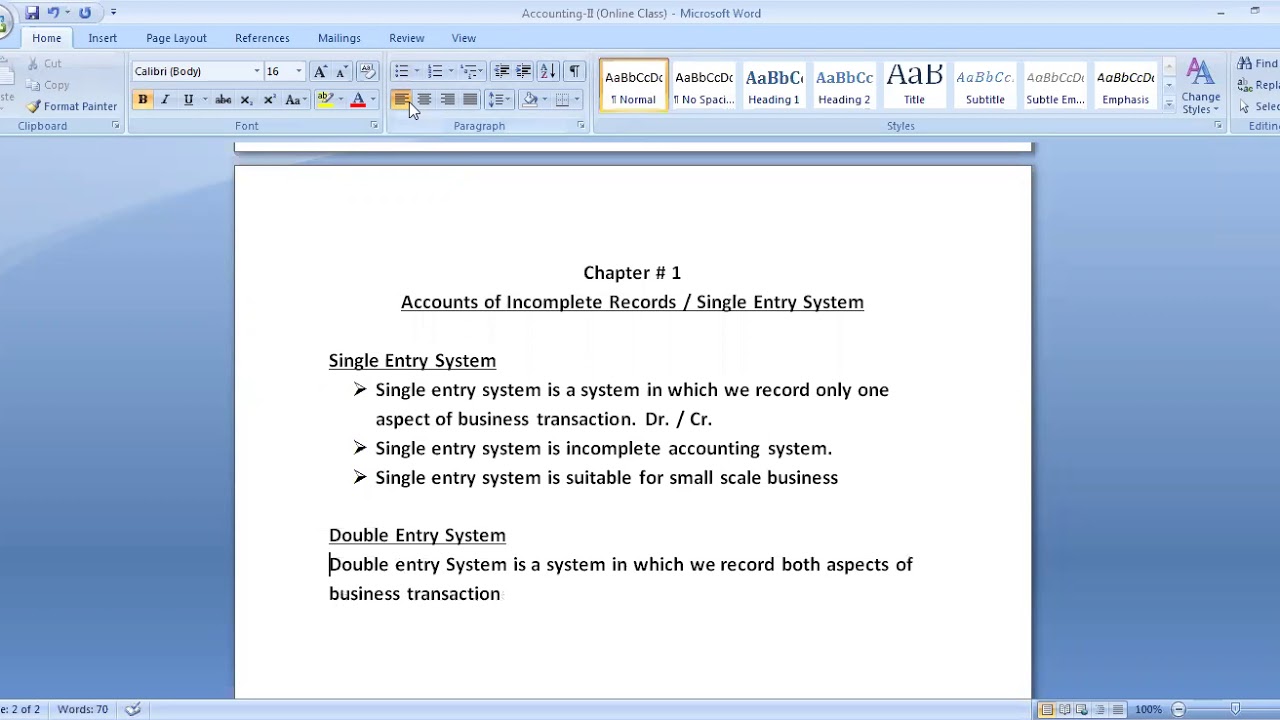This screenshot has width=1280, height=720.
Task: Switch to Draft view
Action: coord(1117,709)
